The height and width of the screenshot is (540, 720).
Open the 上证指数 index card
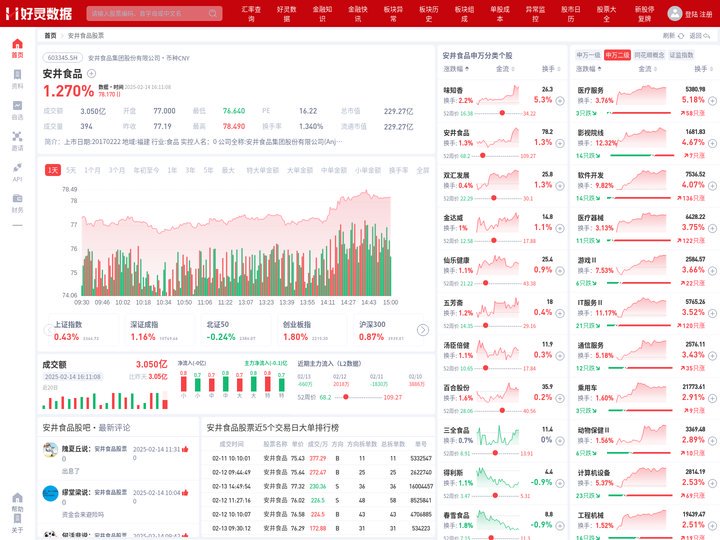click(82, 331)
